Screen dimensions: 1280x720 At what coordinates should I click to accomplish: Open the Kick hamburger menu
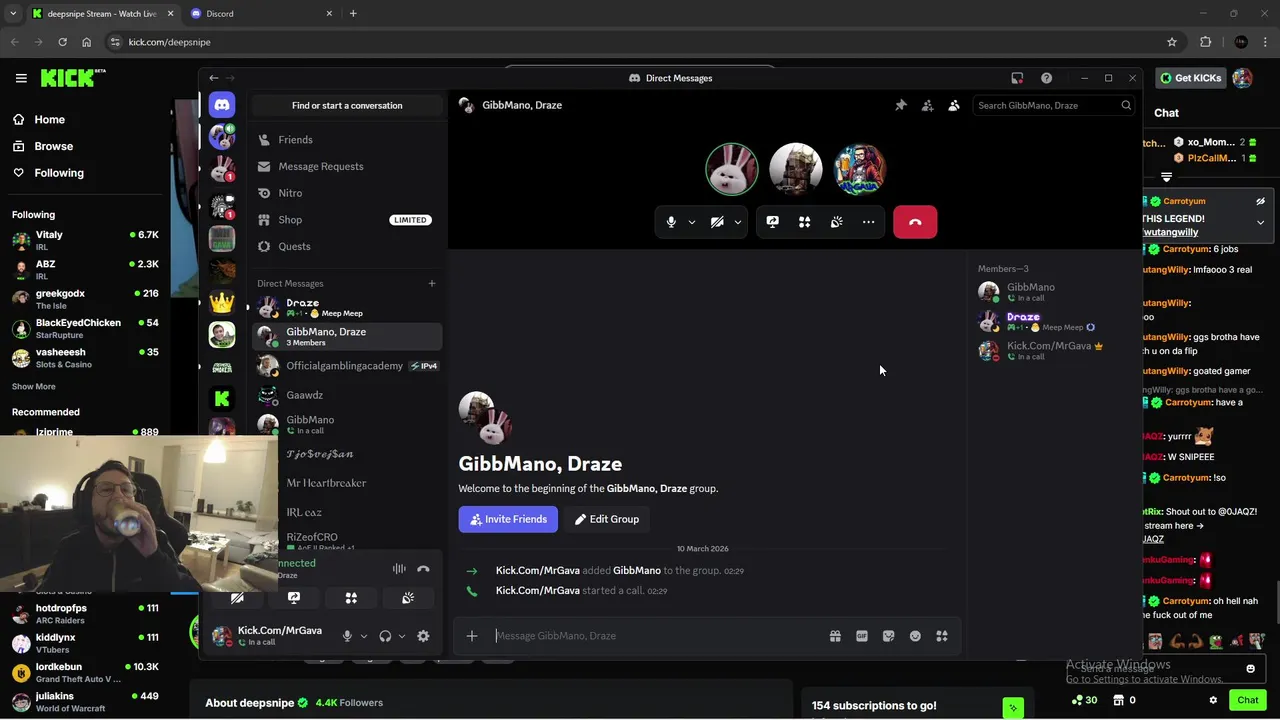point(21,78)
